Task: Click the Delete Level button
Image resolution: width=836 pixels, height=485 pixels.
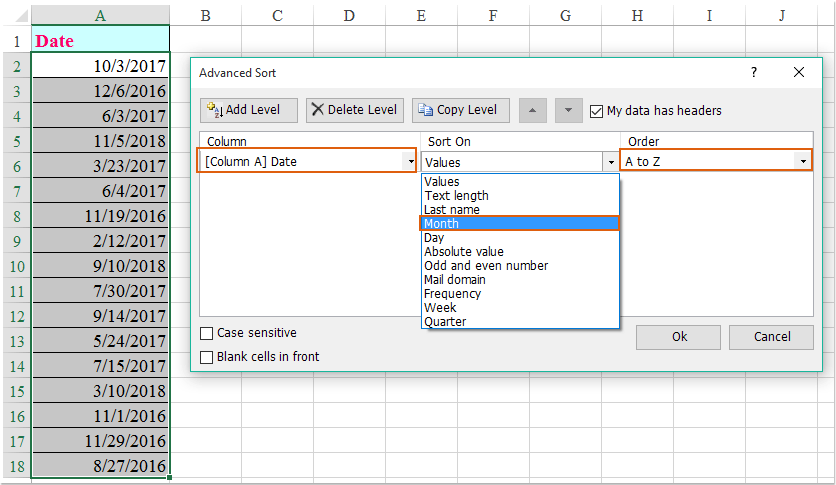Action: click(x=355, y=110)
